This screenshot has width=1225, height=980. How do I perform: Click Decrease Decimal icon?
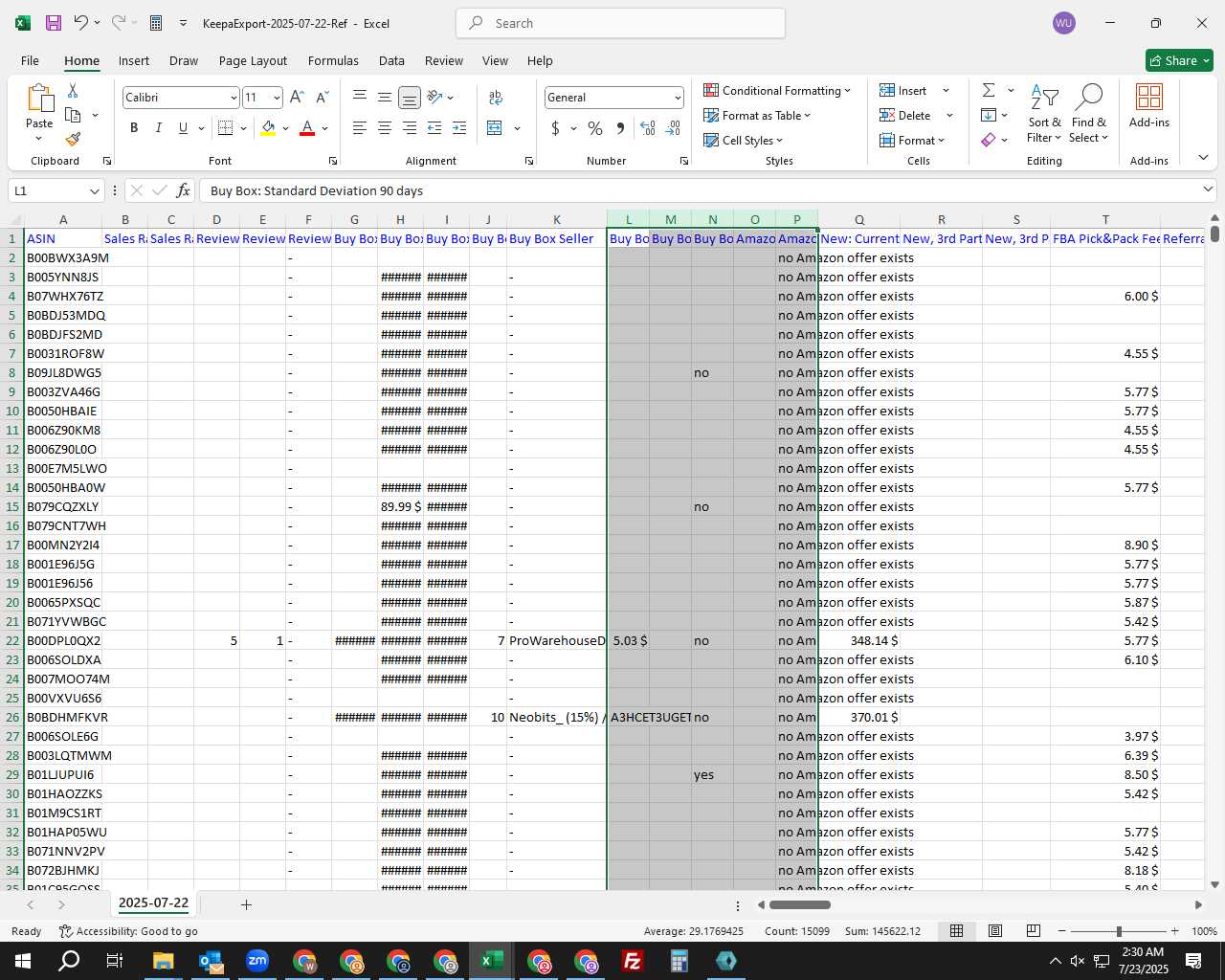673,128
